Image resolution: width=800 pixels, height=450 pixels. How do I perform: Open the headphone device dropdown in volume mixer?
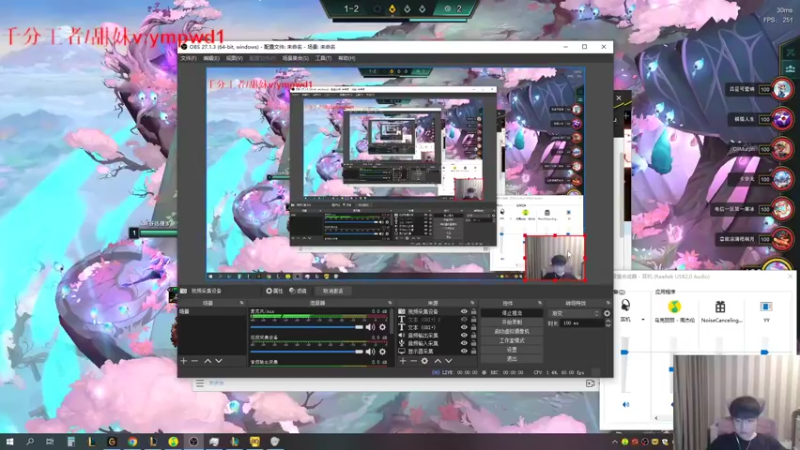pyautogui.click(x=643, y=320)
